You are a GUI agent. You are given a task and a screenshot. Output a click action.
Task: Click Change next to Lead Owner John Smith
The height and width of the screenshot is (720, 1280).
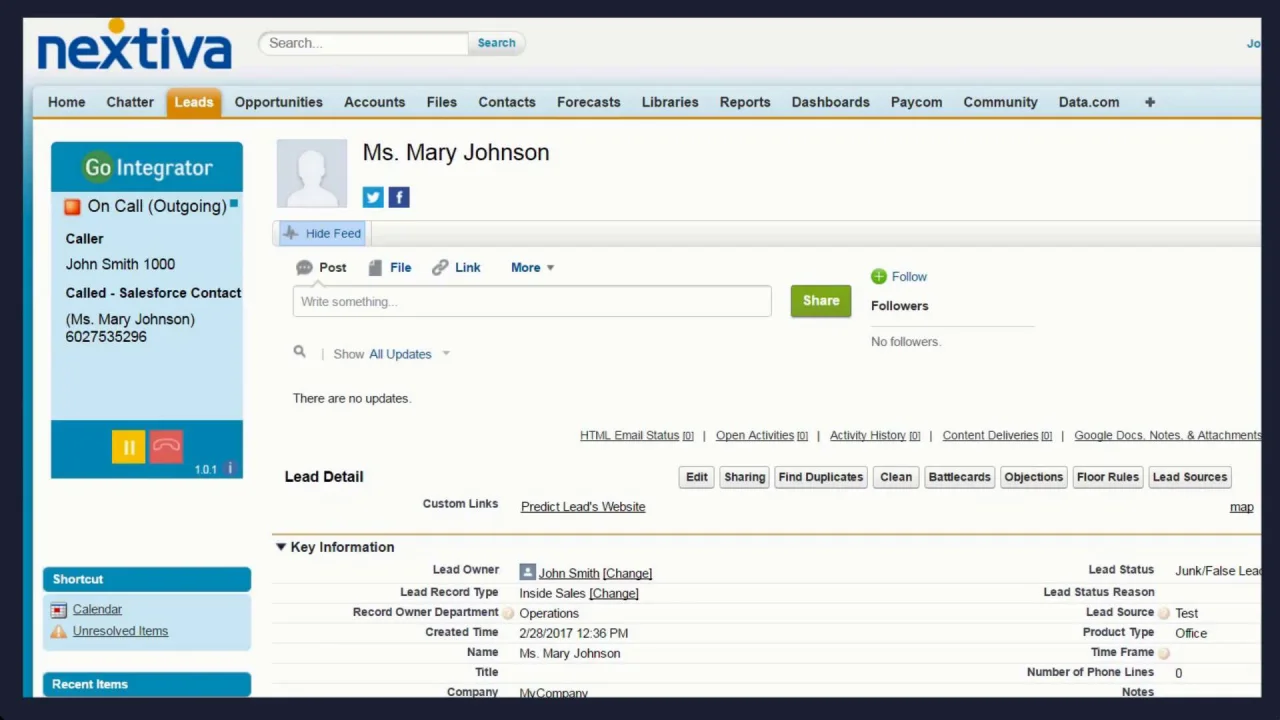coord(627,574)
